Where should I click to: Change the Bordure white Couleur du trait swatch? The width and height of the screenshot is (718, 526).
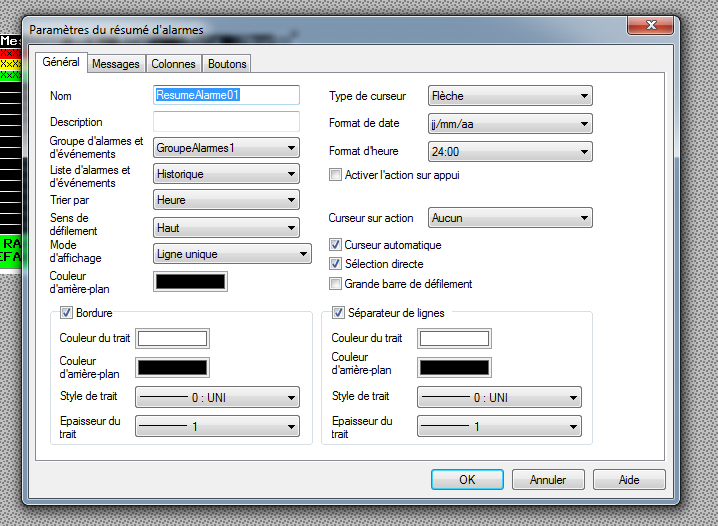point(172,338)
